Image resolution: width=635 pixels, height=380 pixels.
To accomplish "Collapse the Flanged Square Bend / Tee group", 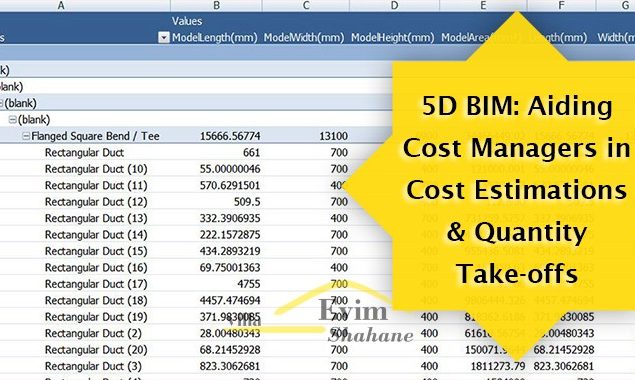I will [x=26, y=137].
